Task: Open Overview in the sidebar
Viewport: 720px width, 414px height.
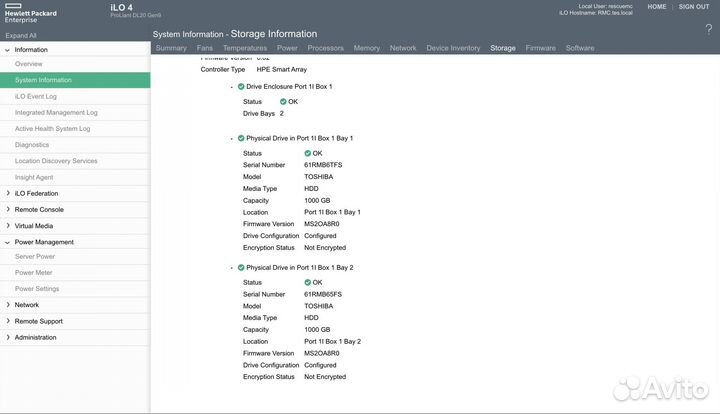Action: pos(75,64)
